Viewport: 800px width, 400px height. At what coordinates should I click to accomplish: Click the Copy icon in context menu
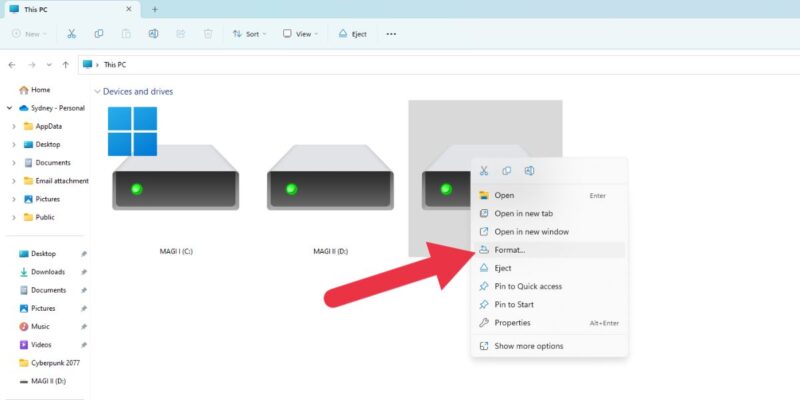(507, 171)
